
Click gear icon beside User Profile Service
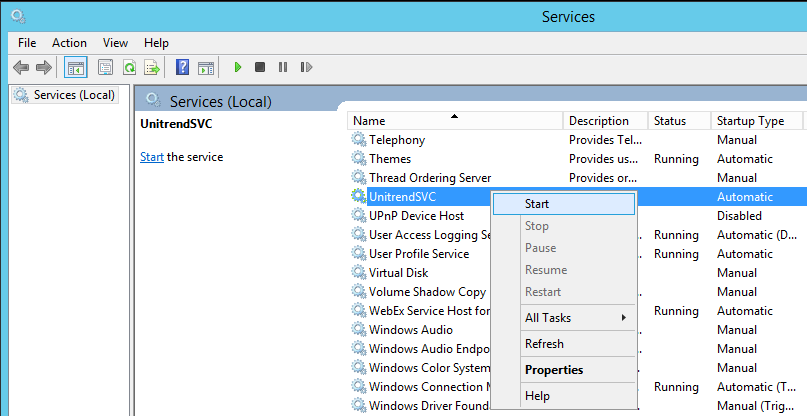[359, 254]
